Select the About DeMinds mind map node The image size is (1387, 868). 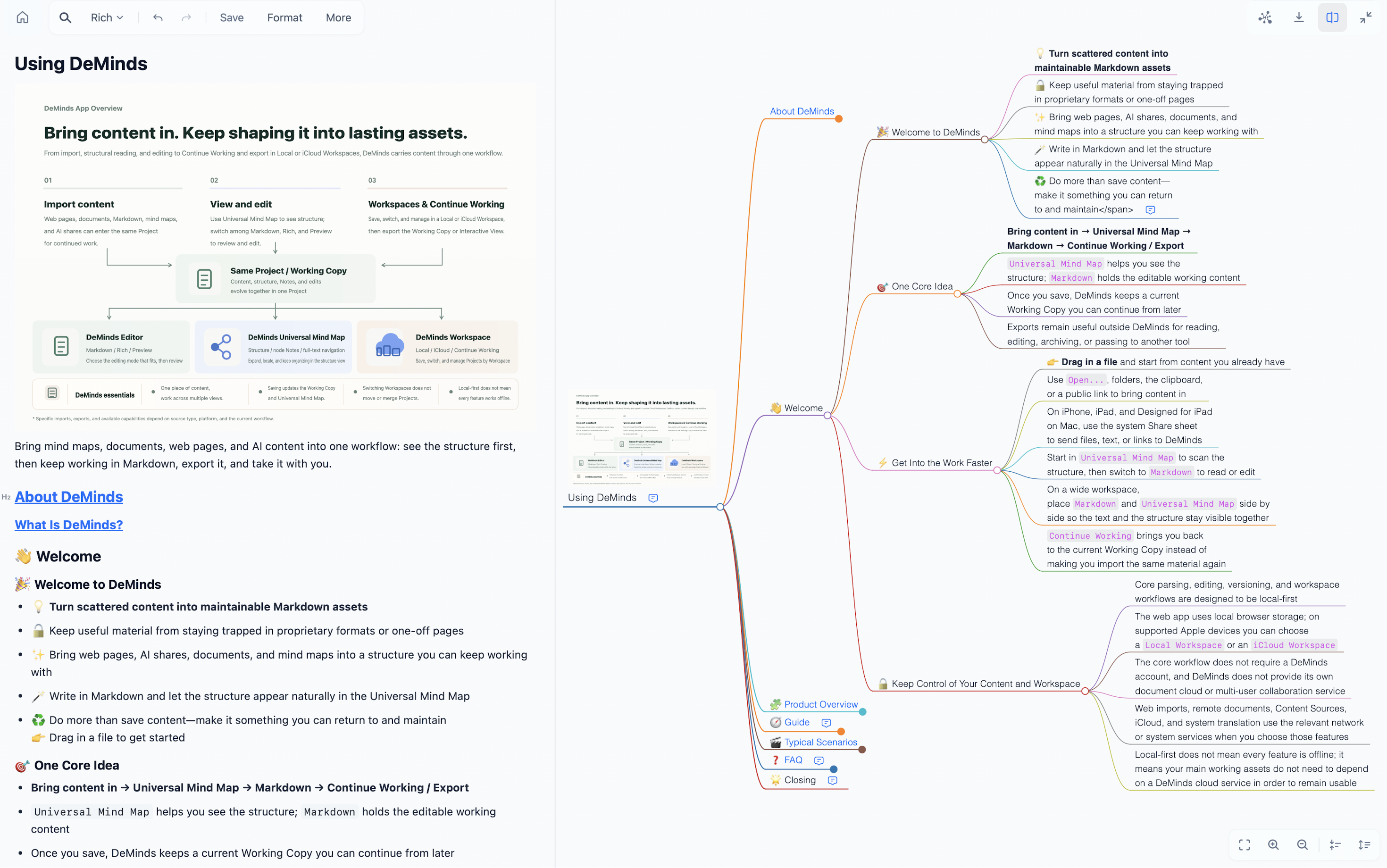click(802, 111)
